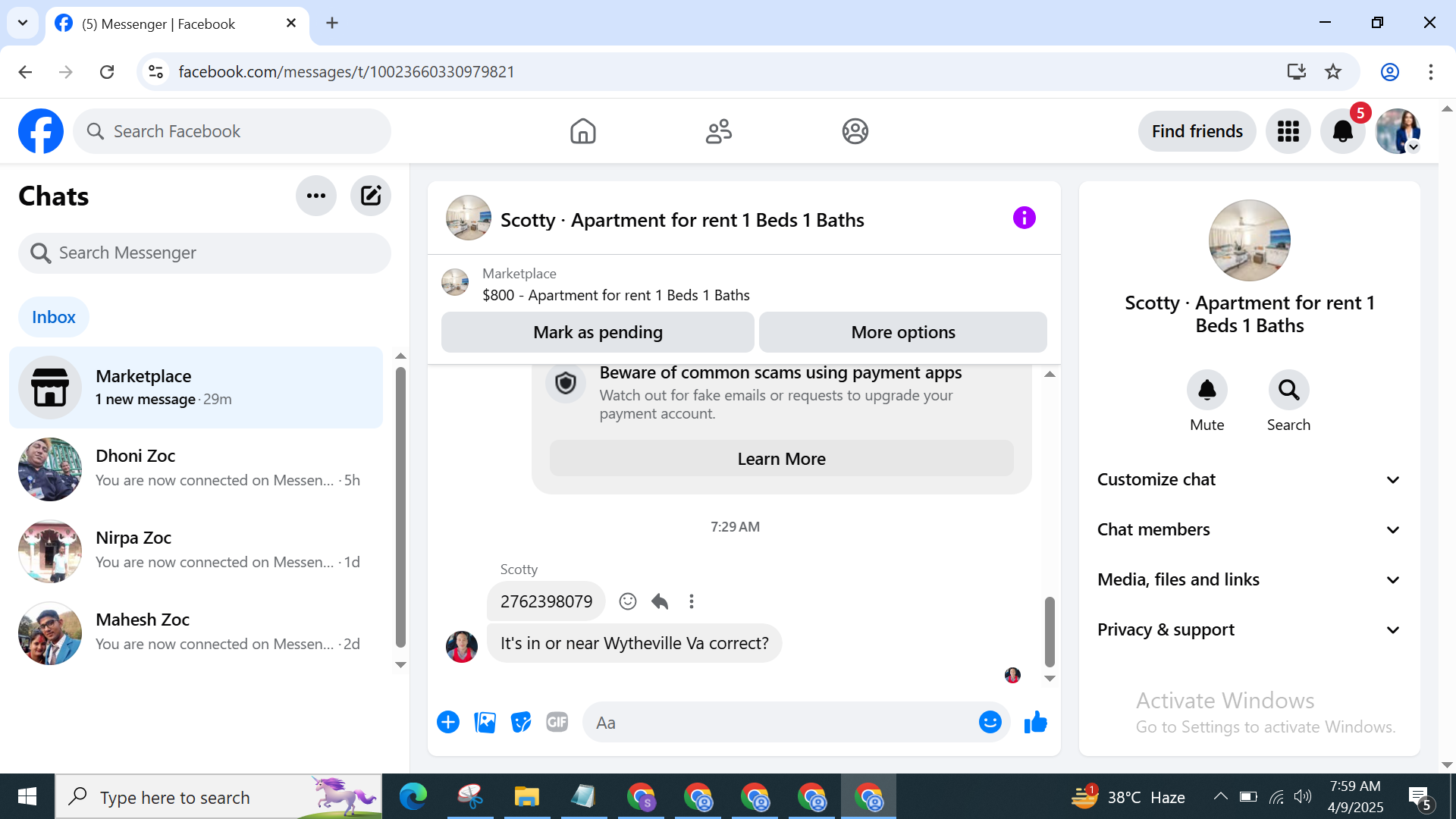Open the Home feed icon
The height and width of the screenshot is (819, 1456).
tap(582, 131)
